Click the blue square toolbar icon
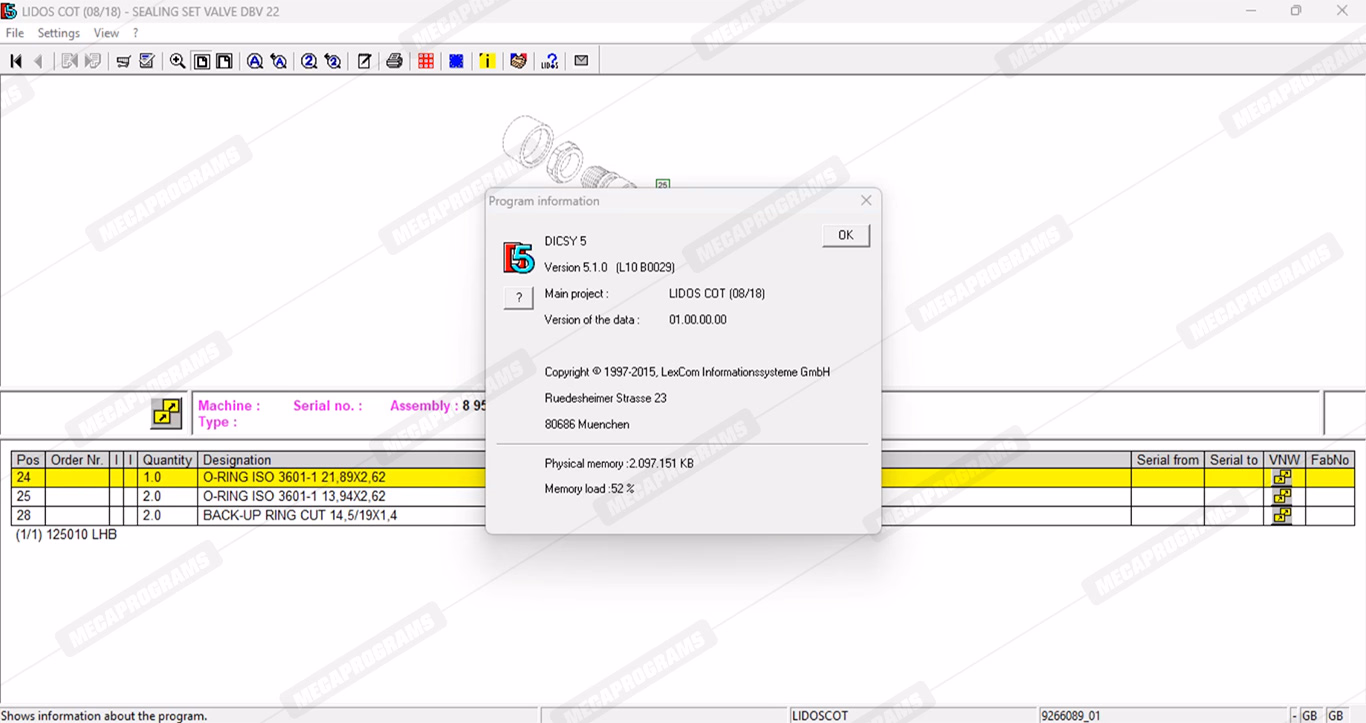Image resolution: width=1366 pixels, height=723 pixels. click(456, 62)
